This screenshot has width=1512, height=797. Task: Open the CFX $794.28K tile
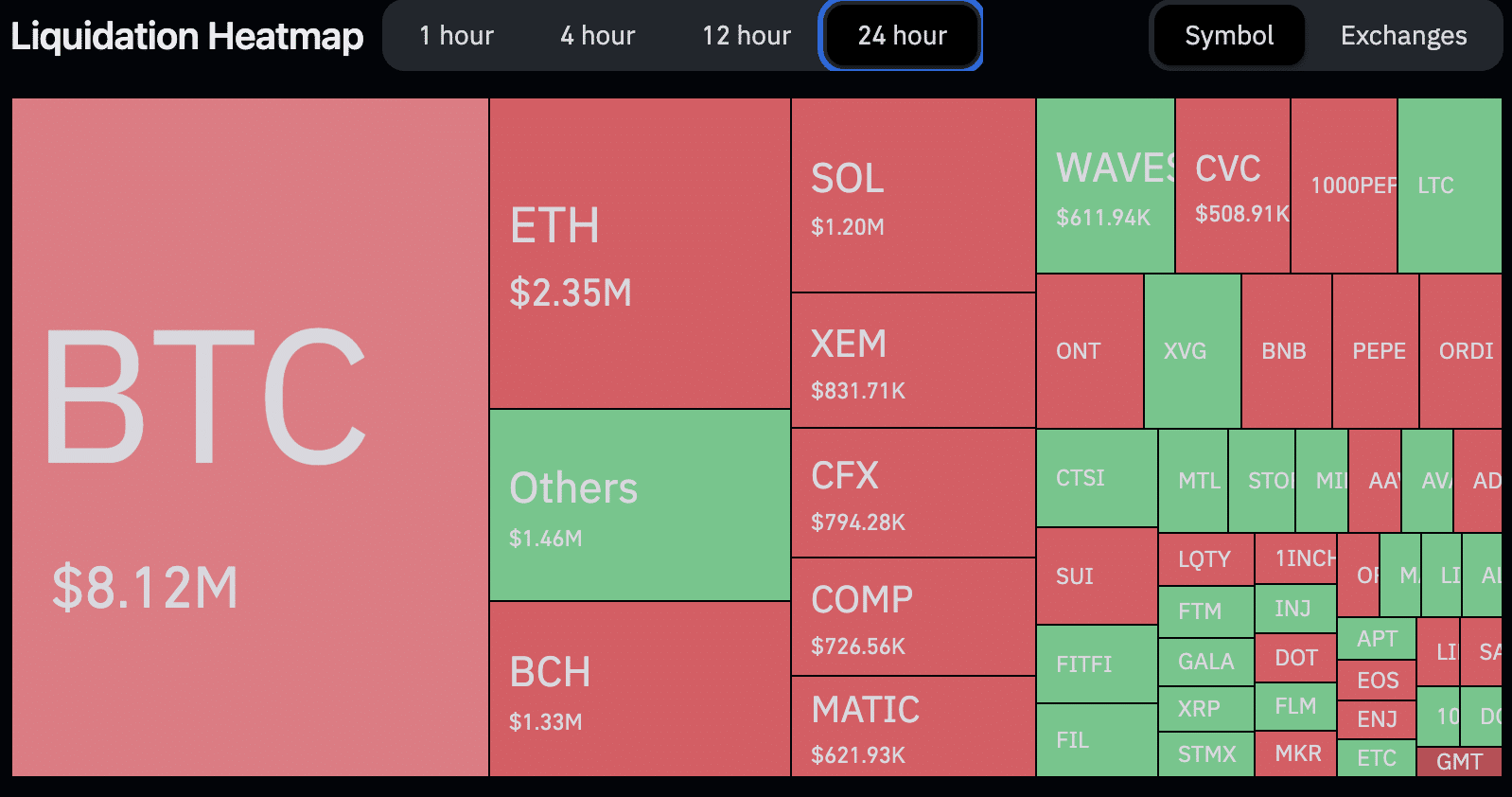pyautogui.click(x=913, y=493)
